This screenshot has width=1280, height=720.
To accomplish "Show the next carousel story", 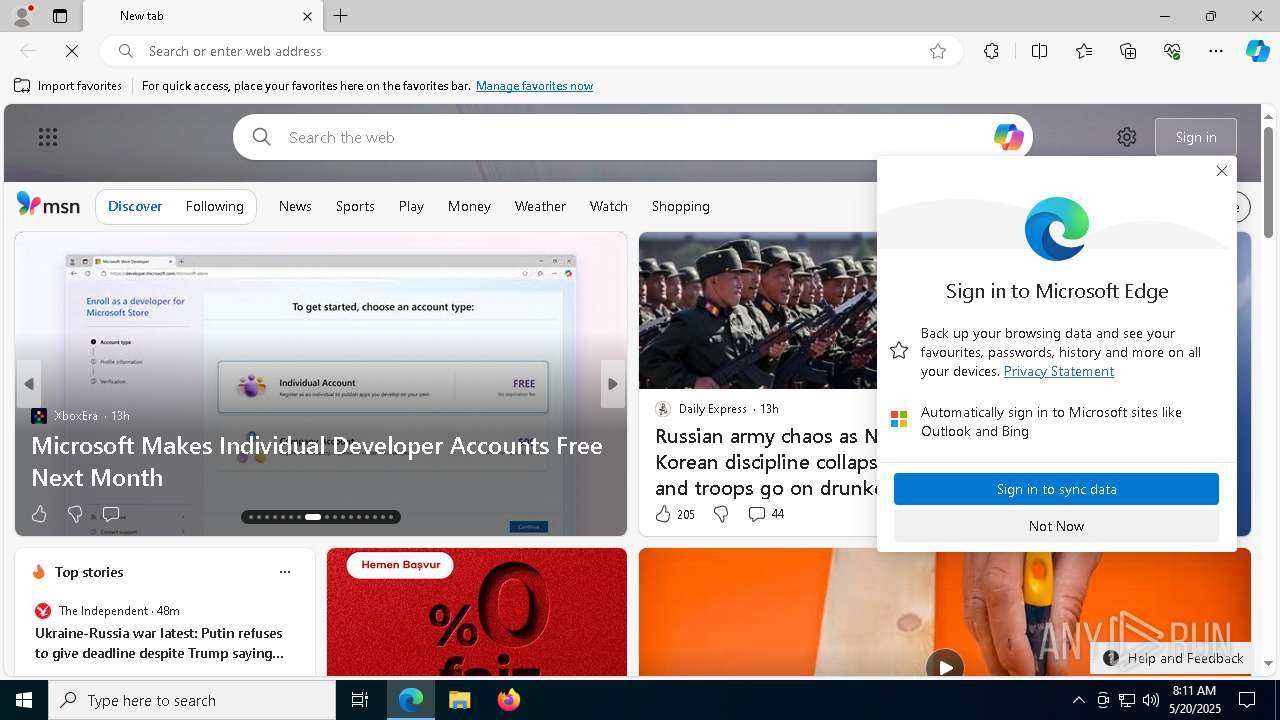I will 613,384.
